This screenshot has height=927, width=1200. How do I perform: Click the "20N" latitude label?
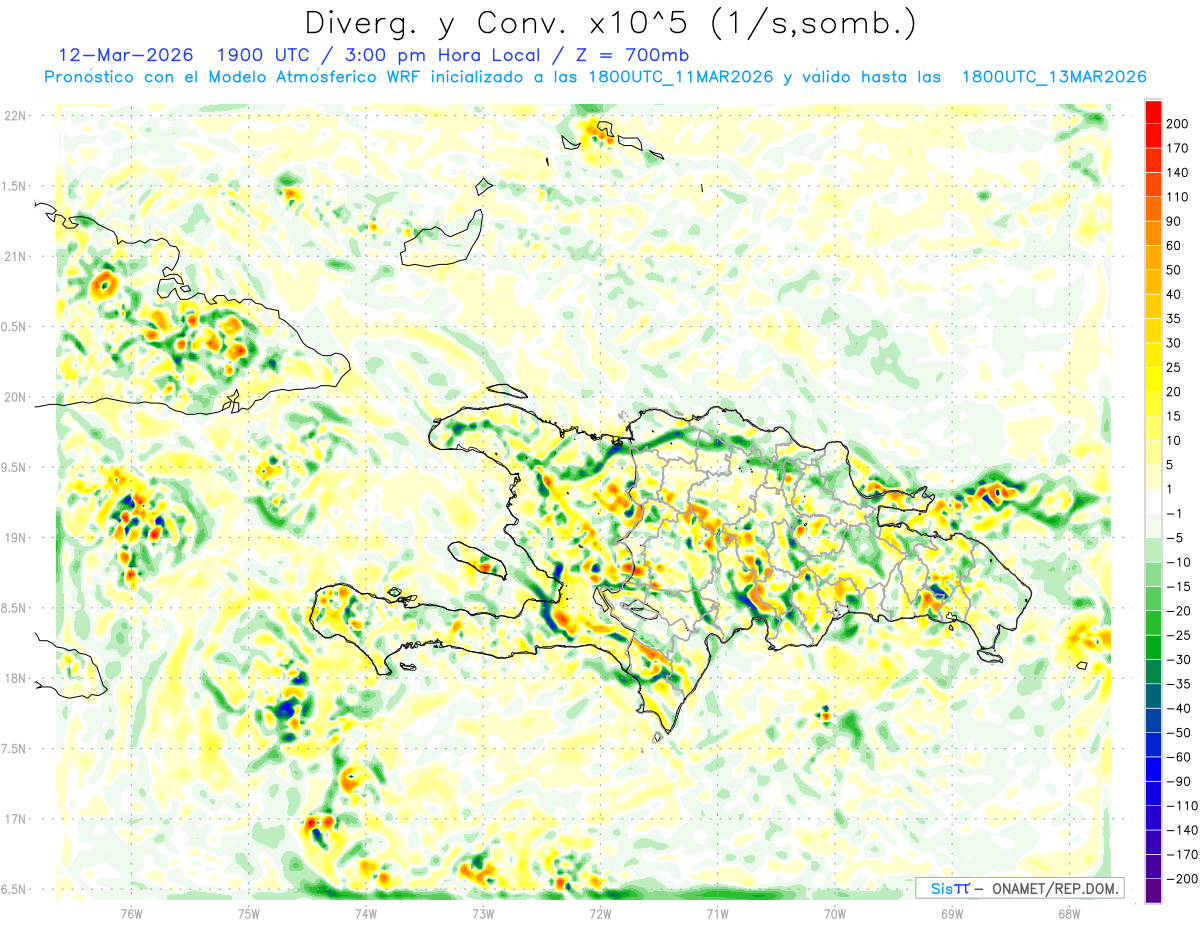[16, 397]
